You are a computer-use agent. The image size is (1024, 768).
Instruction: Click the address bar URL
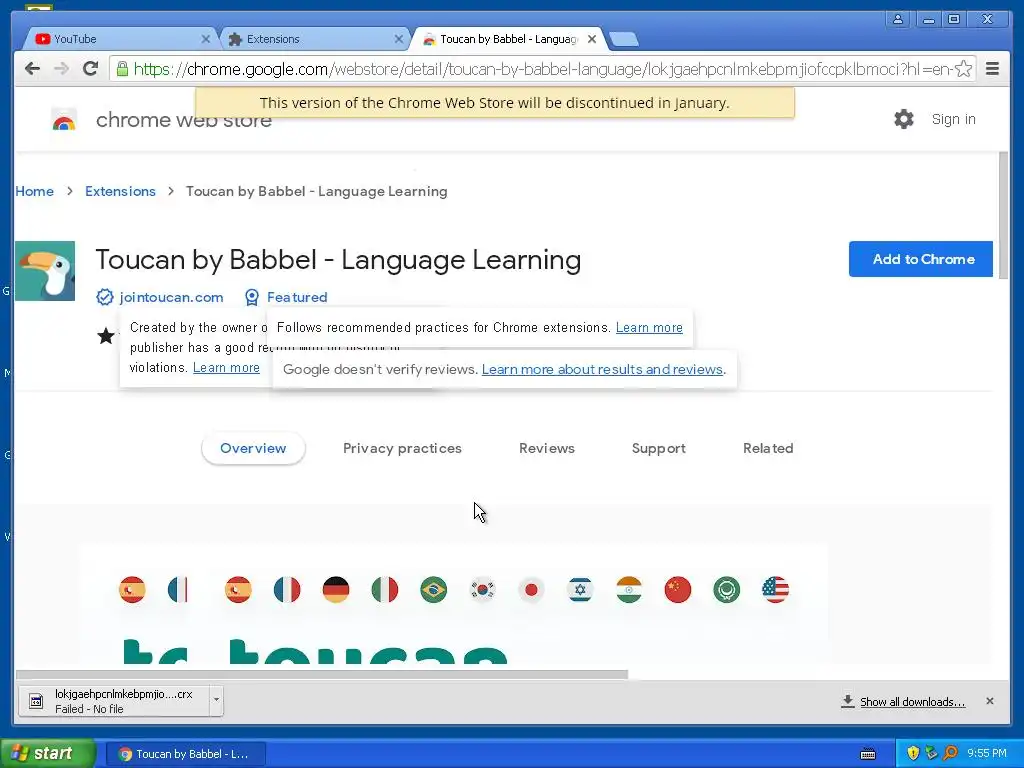542,69
